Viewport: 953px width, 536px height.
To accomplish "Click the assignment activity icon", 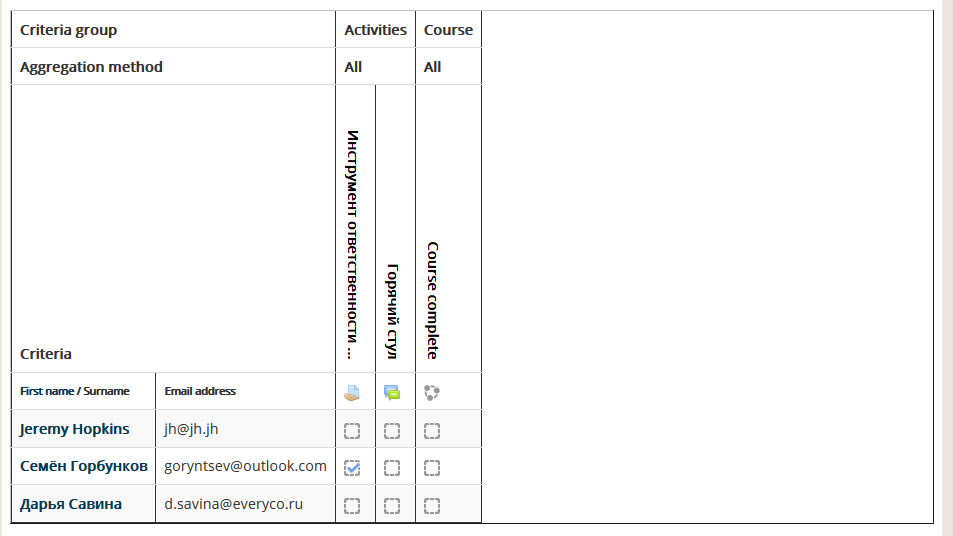I will [352, 393].
